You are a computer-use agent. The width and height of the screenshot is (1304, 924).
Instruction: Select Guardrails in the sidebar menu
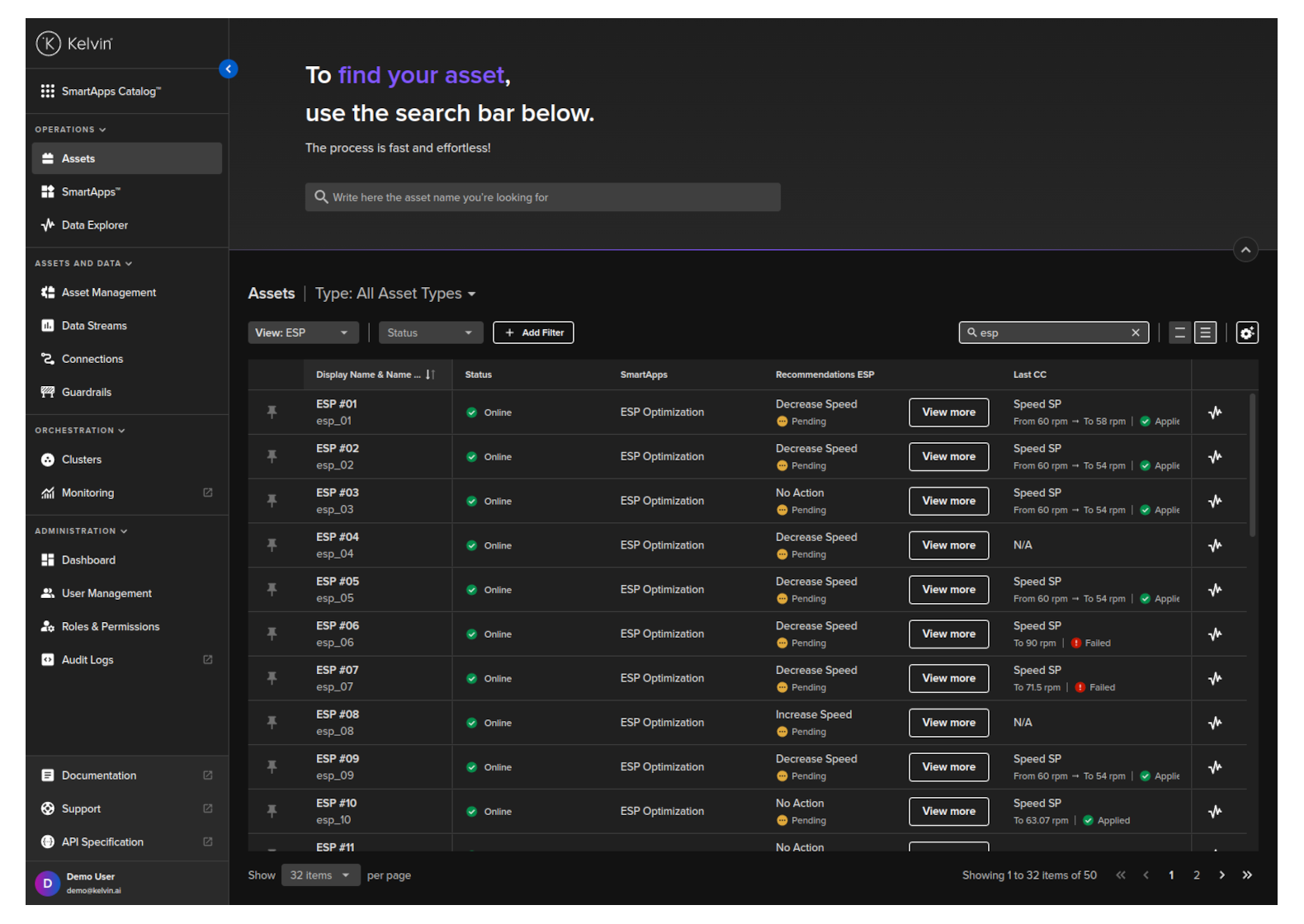[87, 392]
